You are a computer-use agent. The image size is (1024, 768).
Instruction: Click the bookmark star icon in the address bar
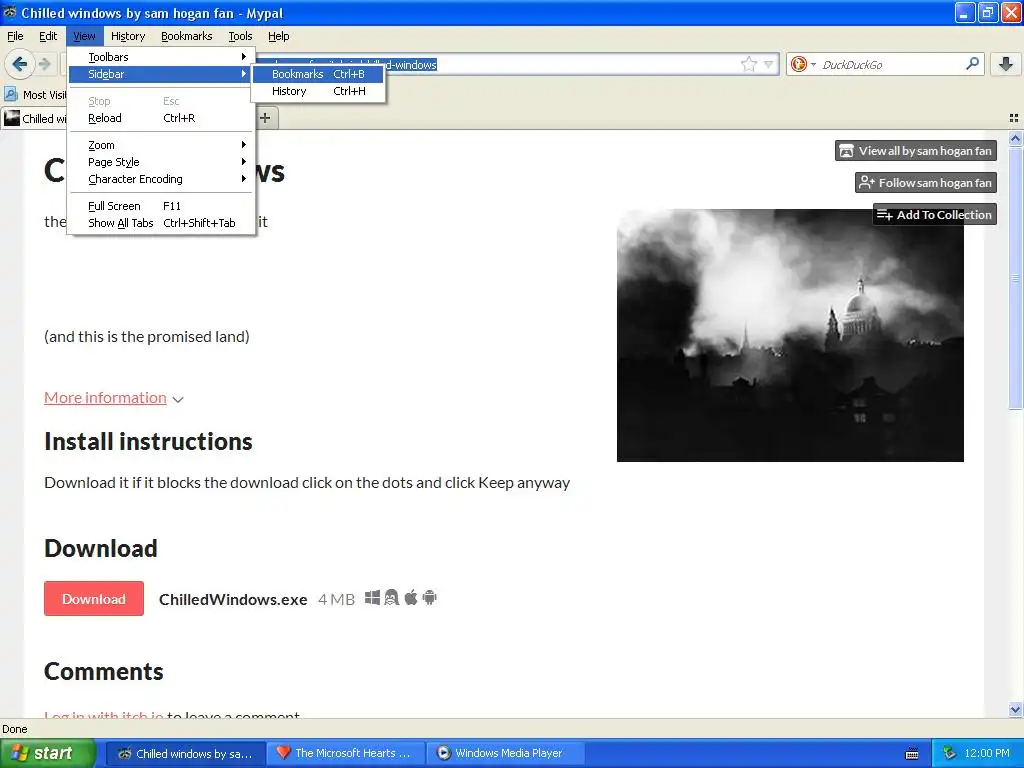click(748, 64)
